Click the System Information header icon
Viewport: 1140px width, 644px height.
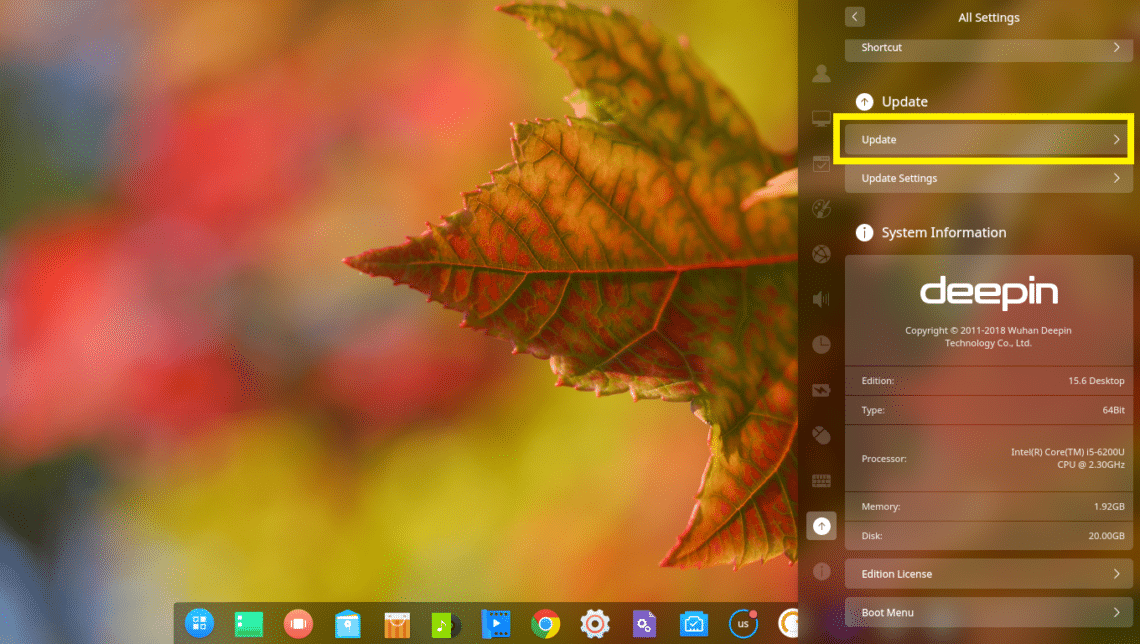[x=864, y=233]
